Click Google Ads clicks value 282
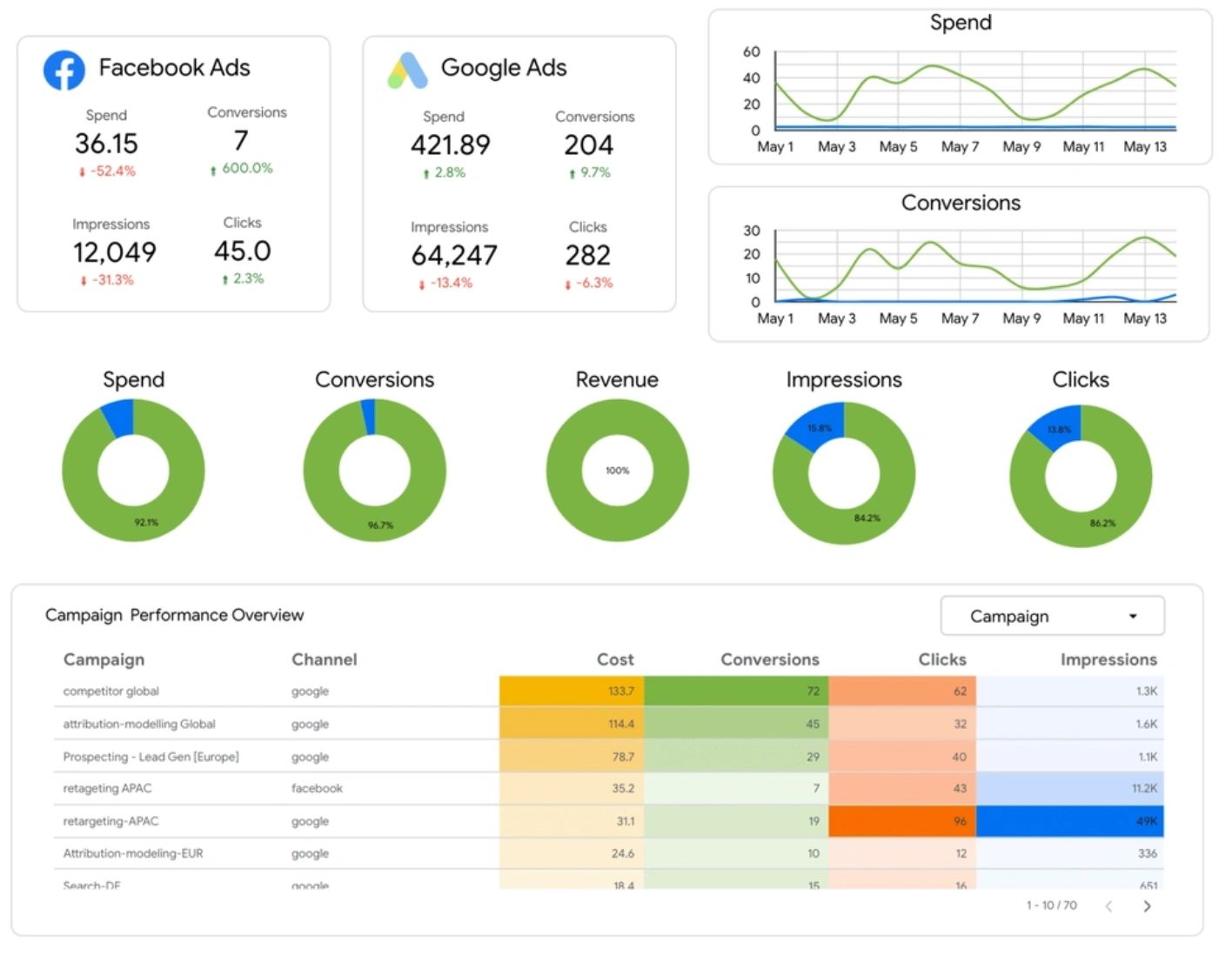The width and height of the screenshot is (1232, 956). [588, 256]
